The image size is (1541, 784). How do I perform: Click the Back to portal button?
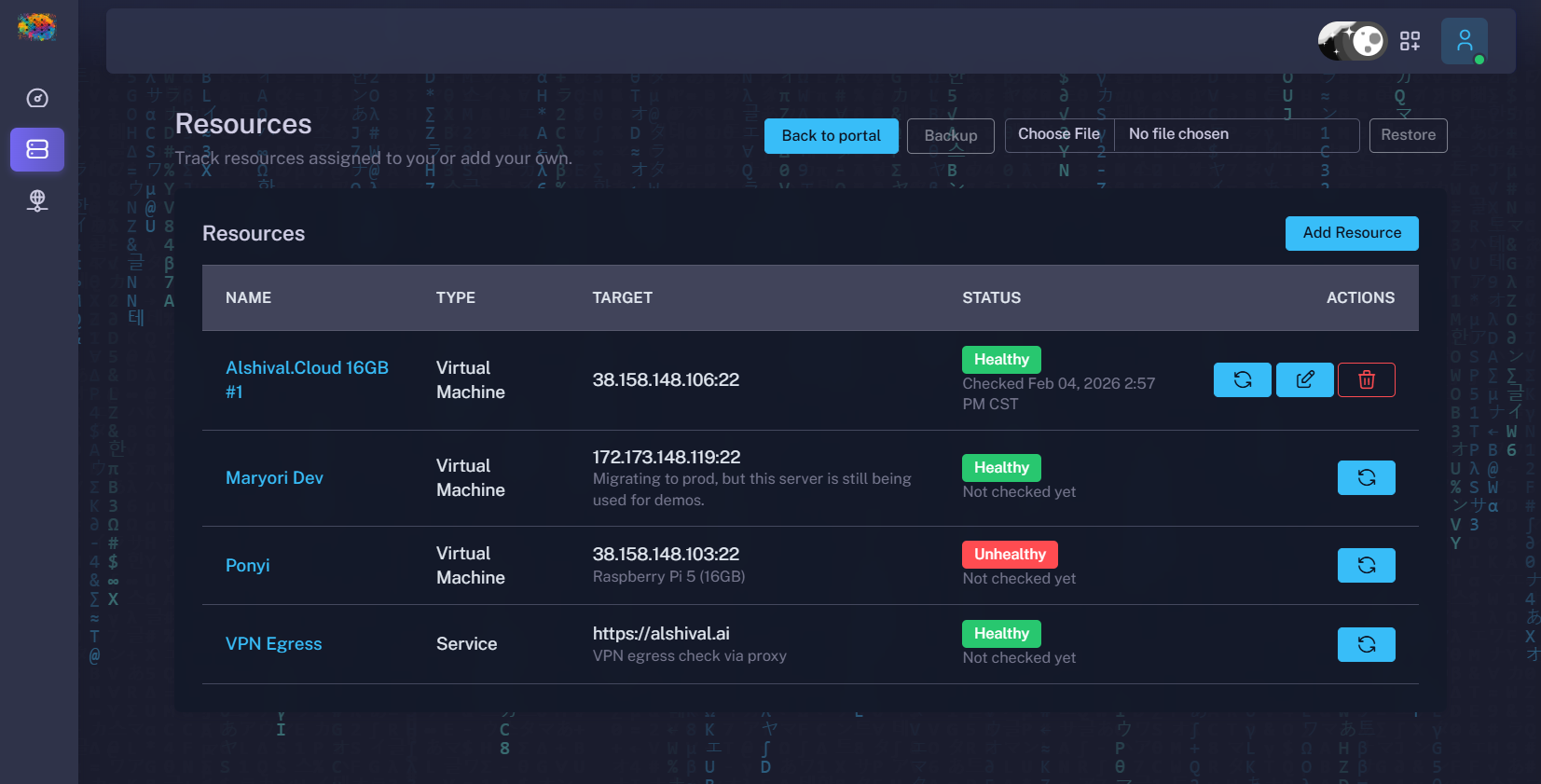tap(831, 136)
